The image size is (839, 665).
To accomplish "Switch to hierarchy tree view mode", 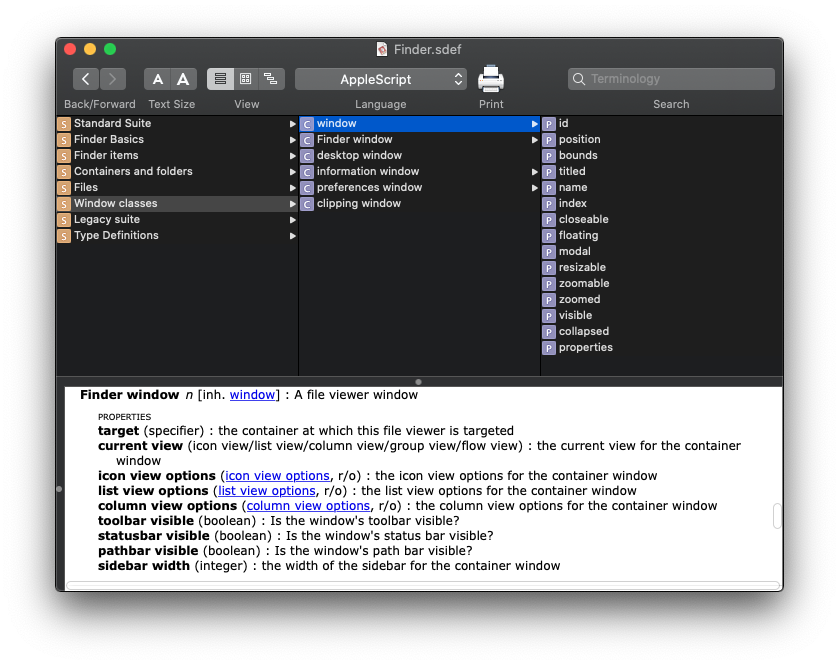I will [271, 79].
